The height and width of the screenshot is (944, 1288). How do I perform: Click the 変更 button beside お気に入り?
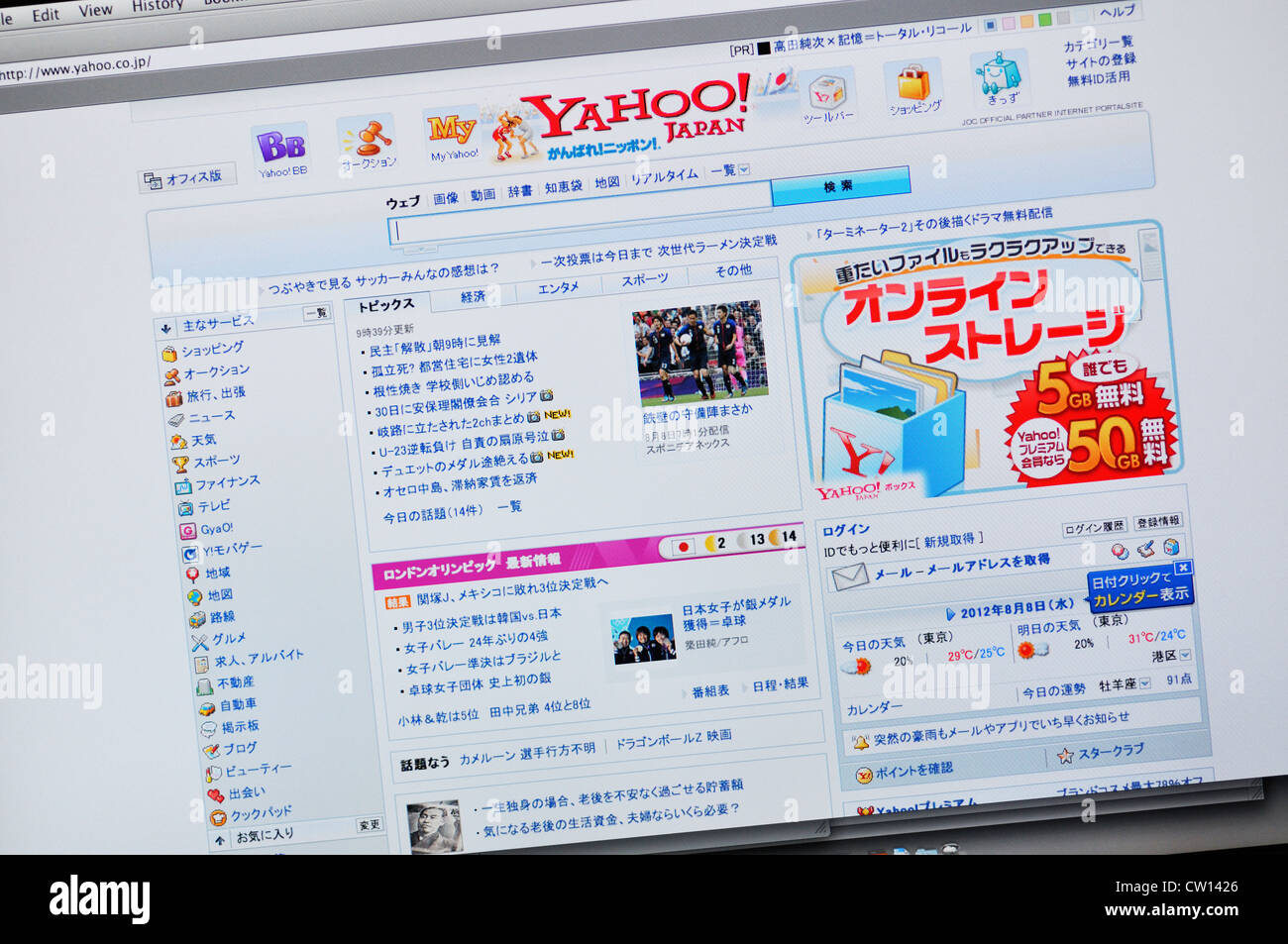(x=369, y=824)
